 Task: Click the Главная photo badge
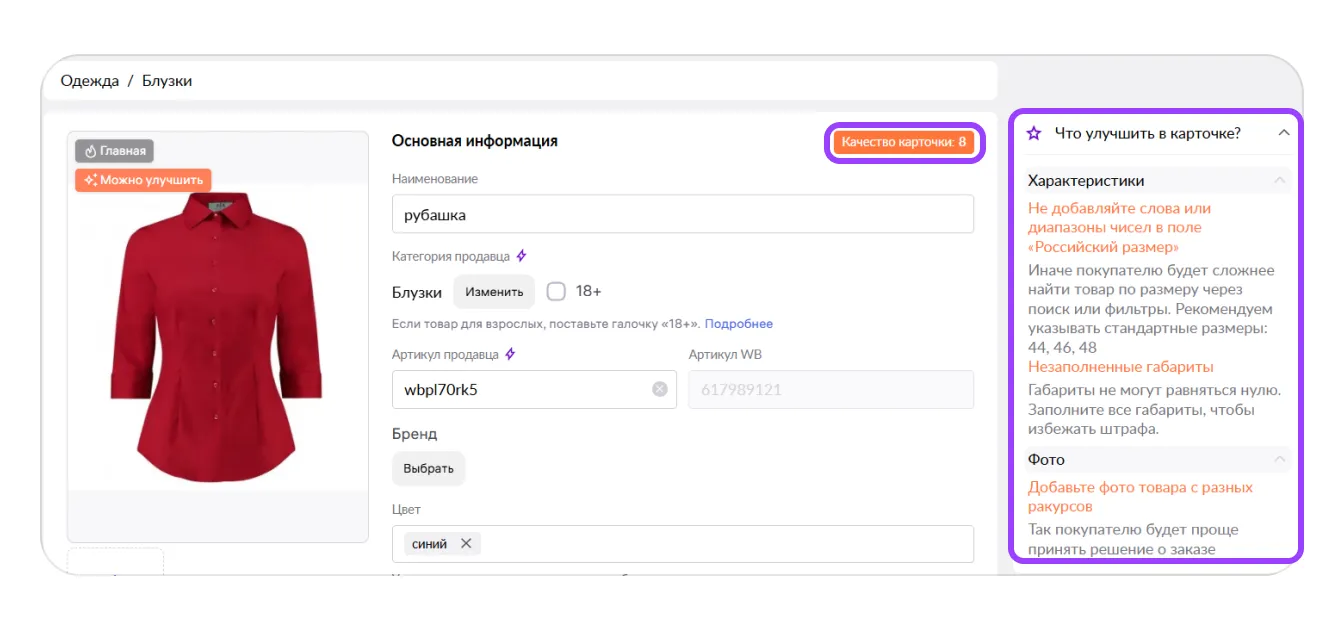pos(114,151)
